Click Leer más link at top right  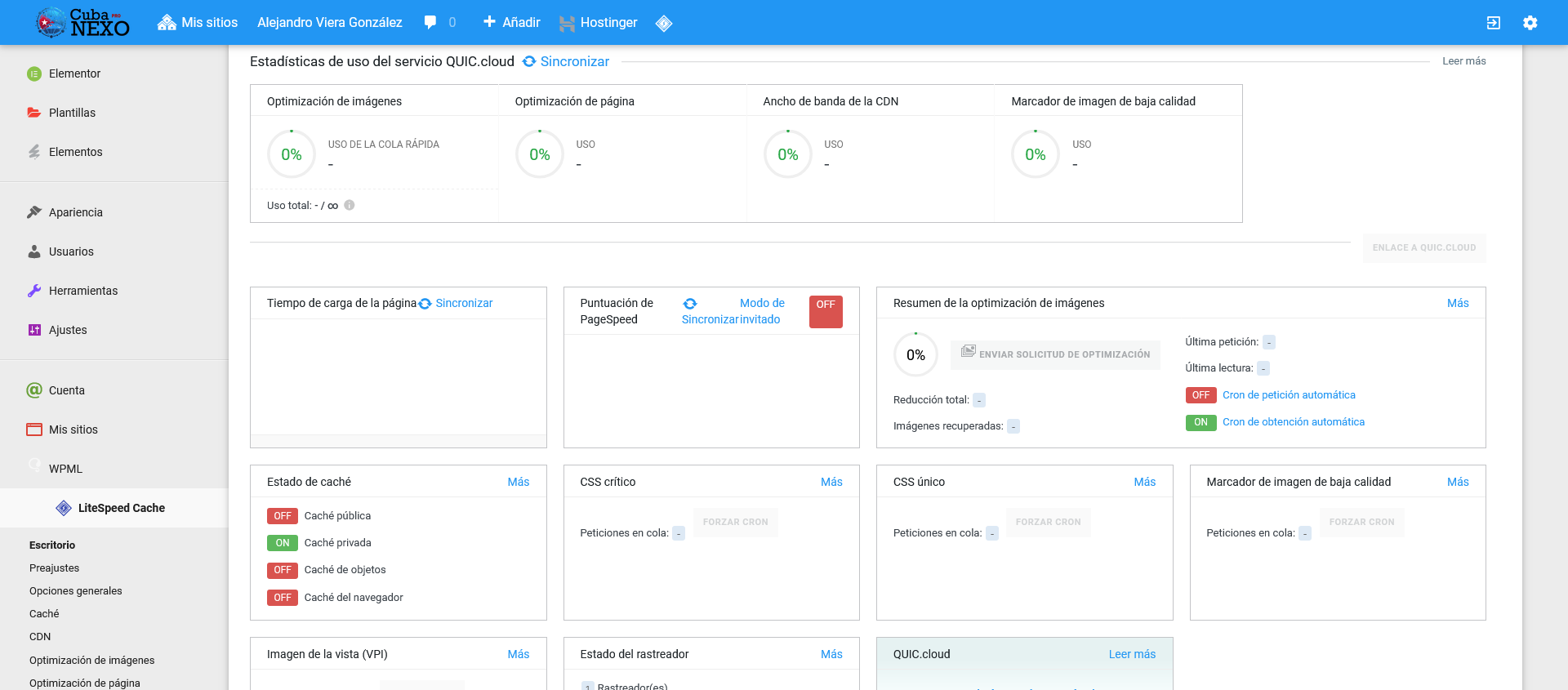(1463, 61)
